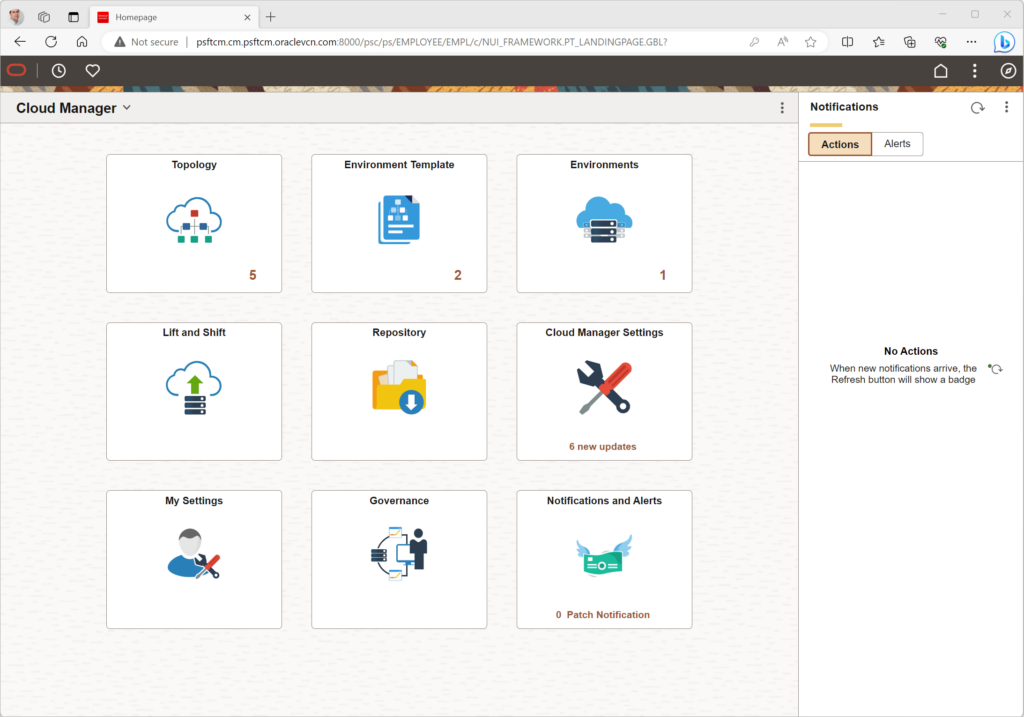Open the My Settings user icon
This screenshot has width=1024, height=717.
pyautogui.click(x=194, y=554)
